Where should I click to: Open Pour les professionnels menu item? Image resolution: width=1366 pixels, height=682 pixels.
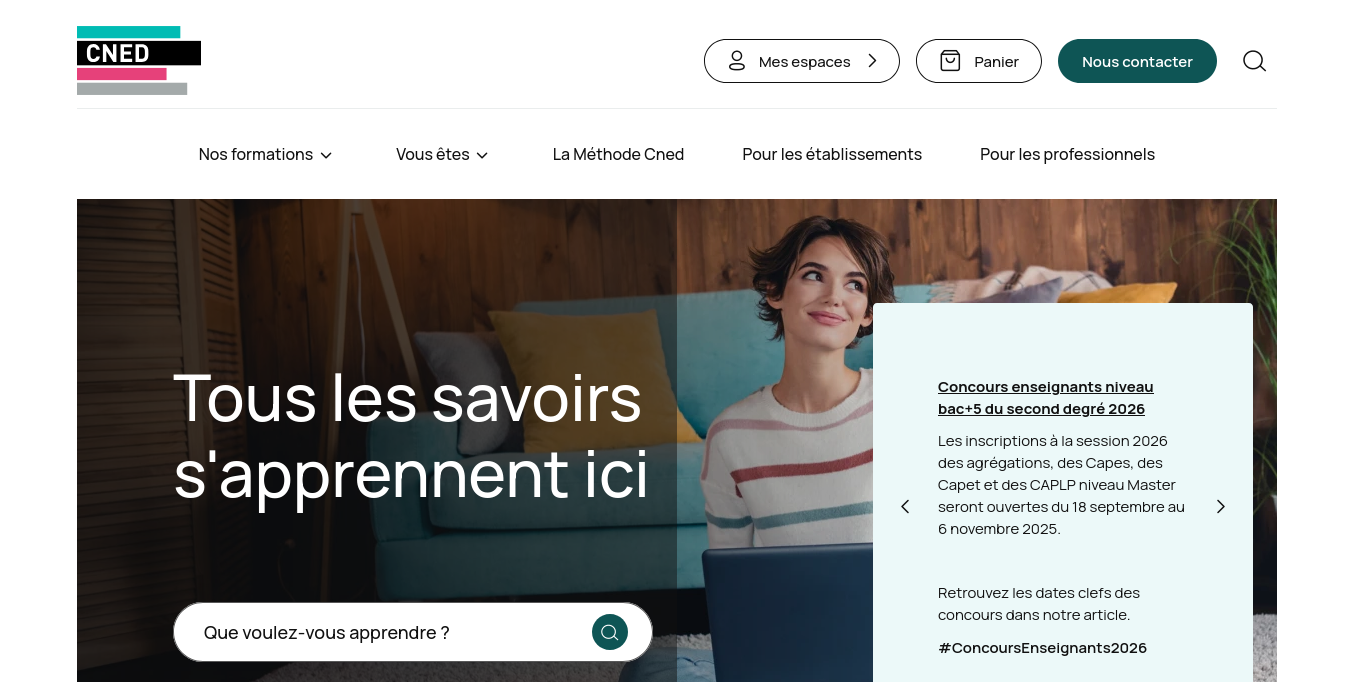pos(1067,154)
